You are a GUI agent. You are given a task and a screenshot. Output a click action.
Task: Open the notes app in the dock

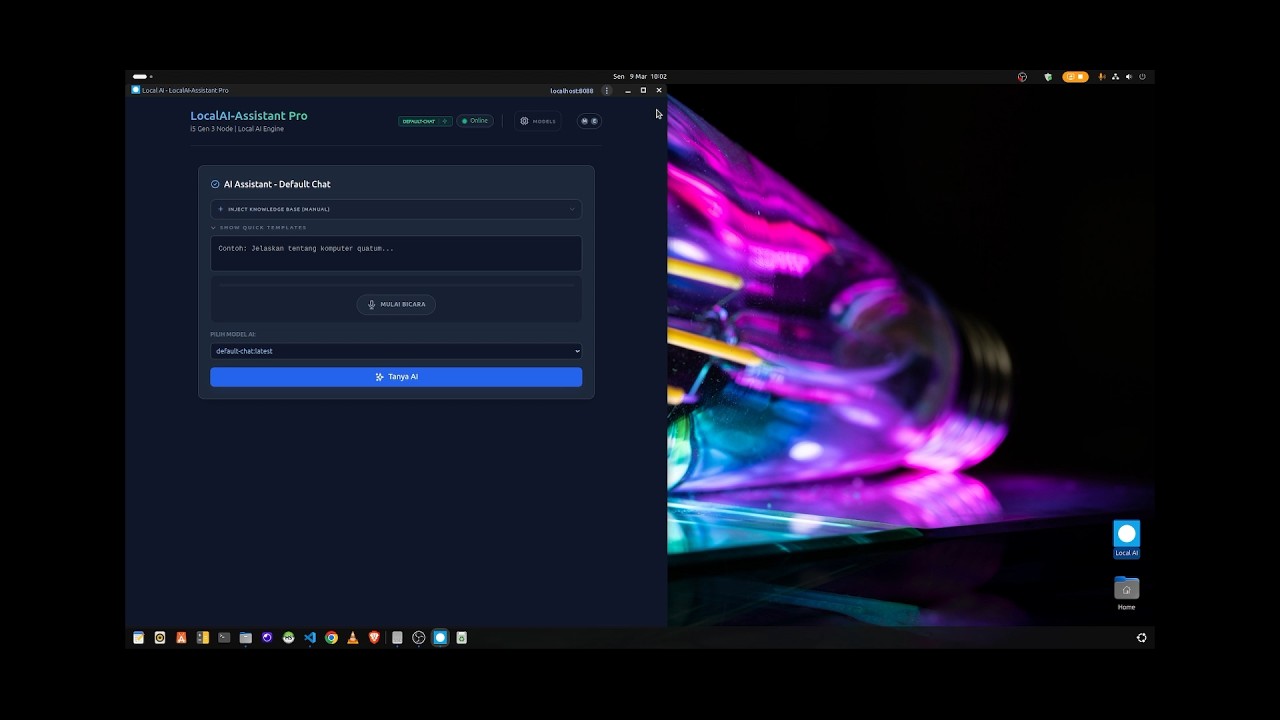[139, 637]
